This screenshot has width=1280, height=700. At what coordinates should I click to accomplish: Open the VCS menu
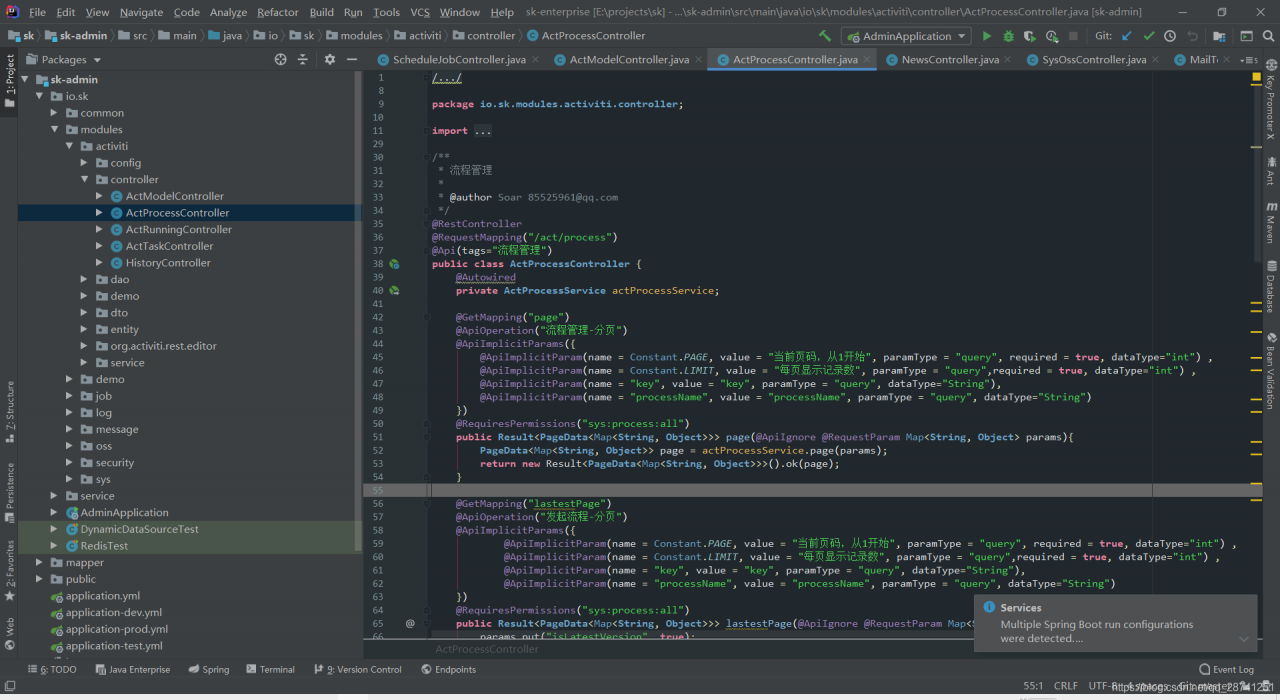[x=420, y=12]
